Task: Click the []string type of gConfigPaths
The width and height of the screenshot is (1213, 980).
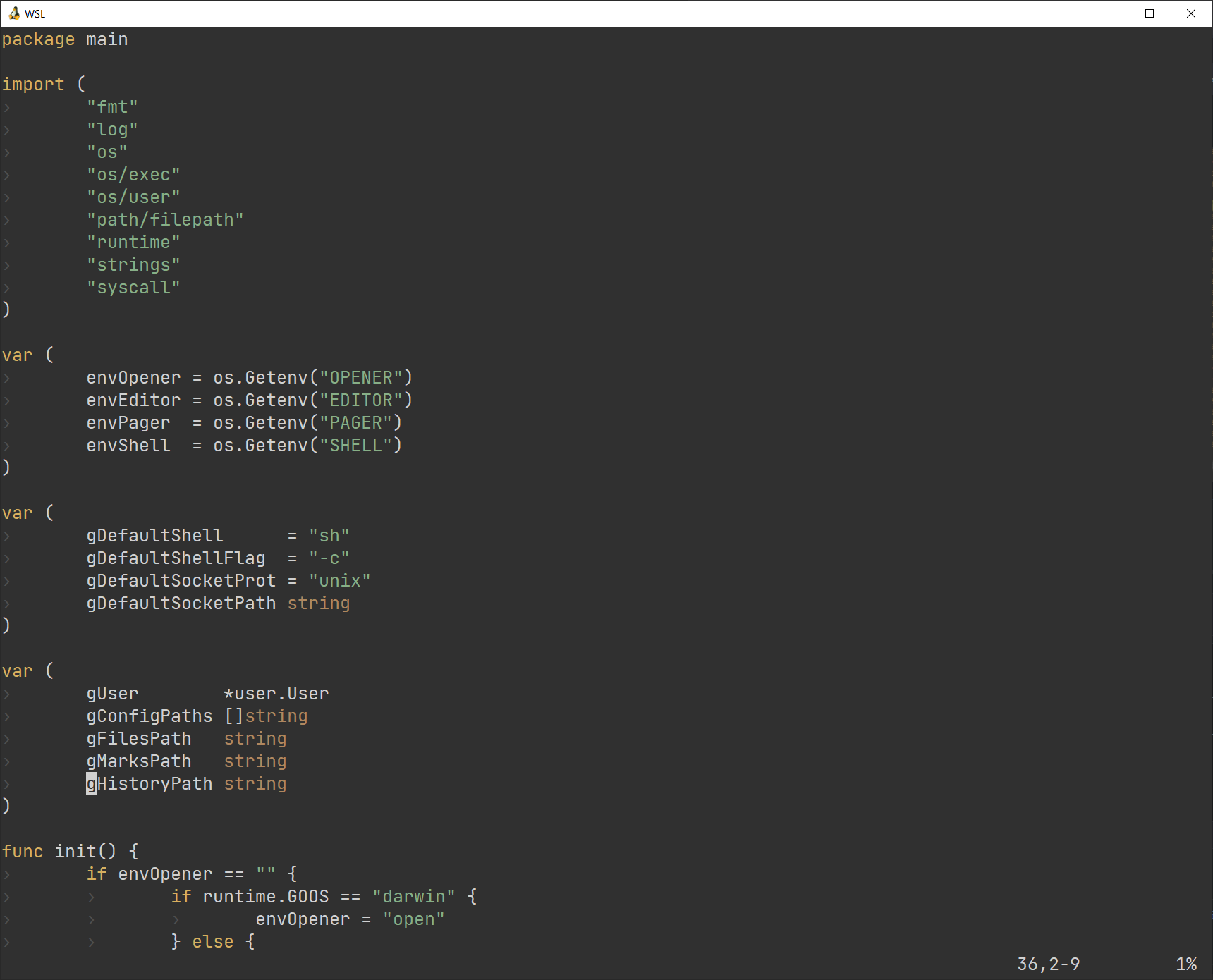Action: pyautogui.click(x=266, y=716)
